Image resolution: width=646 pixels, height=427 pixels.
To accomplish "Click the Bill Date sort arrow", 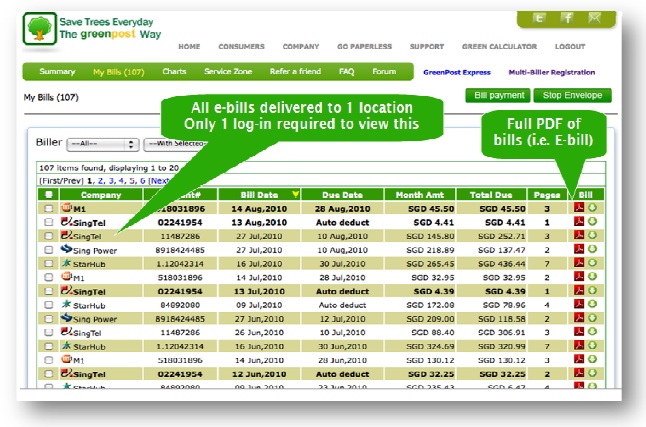I will [295, 194].
